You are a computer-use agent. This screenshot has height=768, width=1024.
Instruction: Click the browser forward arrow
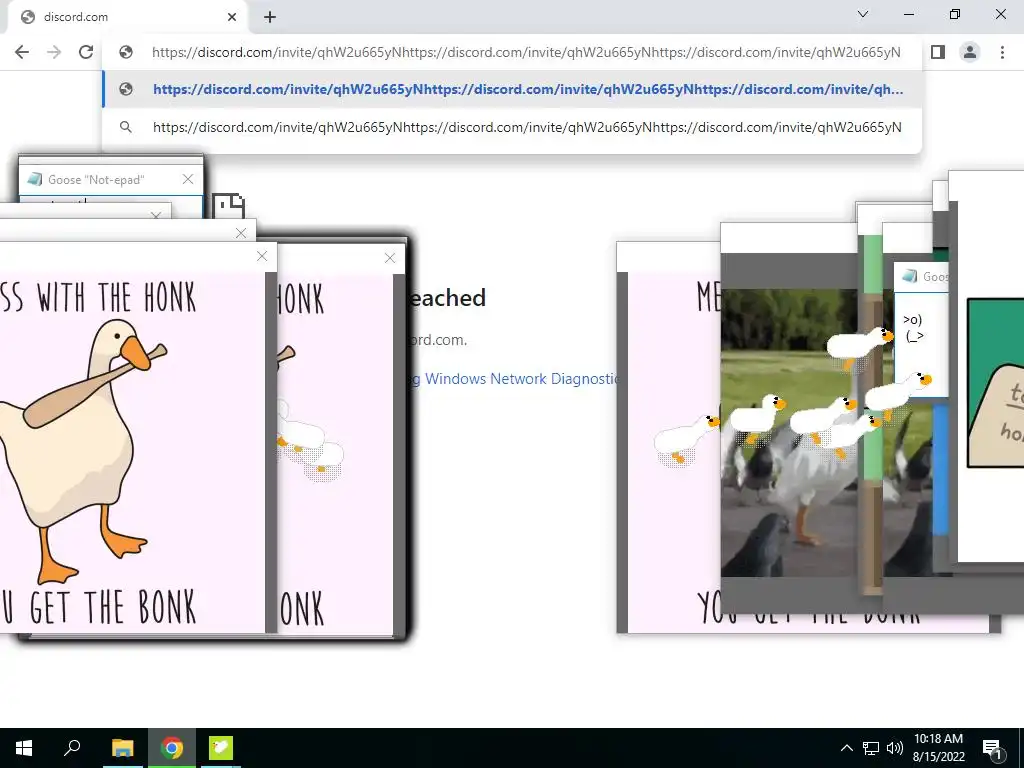(x=54, y=52)
